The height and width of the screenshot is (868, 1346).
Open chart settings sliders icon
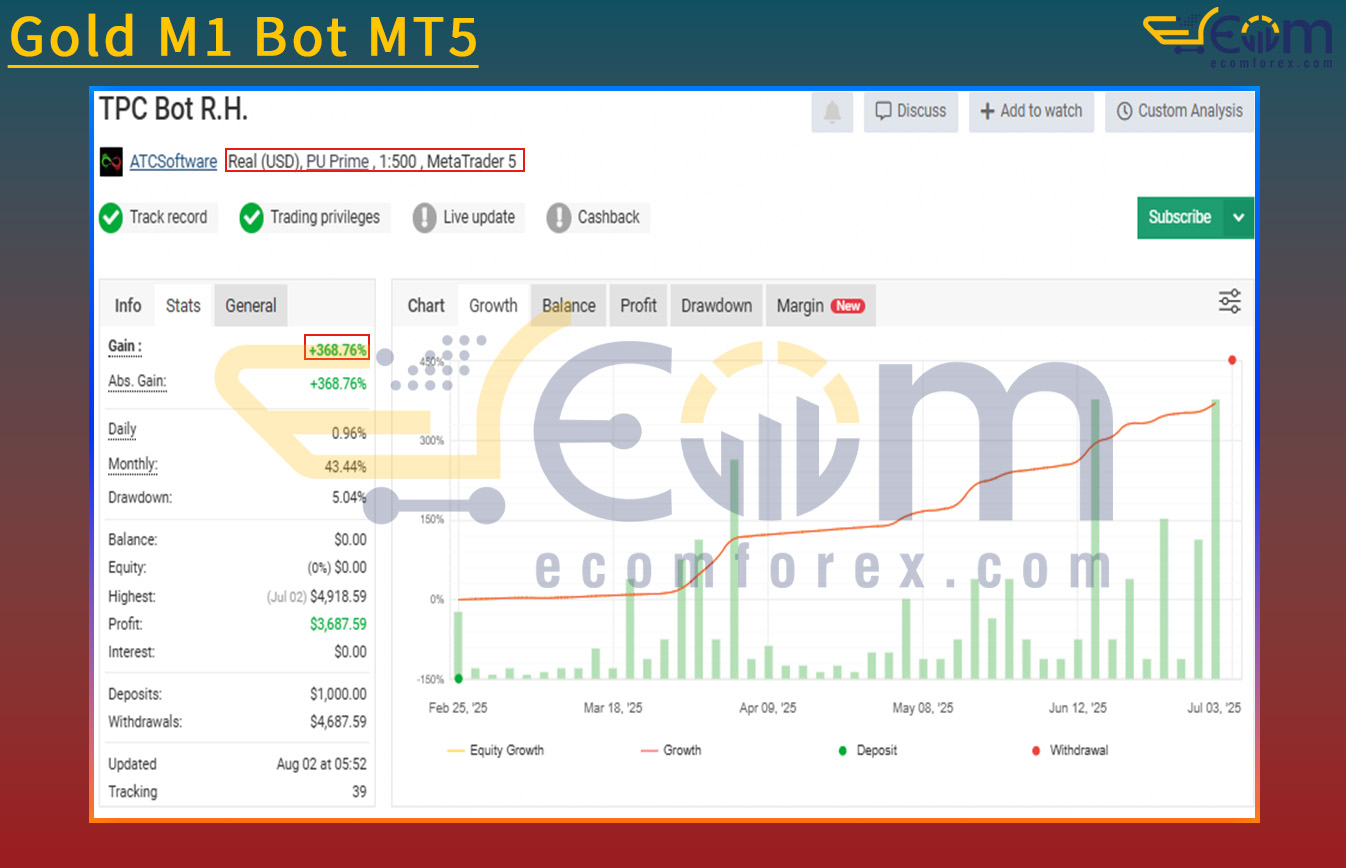tap(1229, 302)
